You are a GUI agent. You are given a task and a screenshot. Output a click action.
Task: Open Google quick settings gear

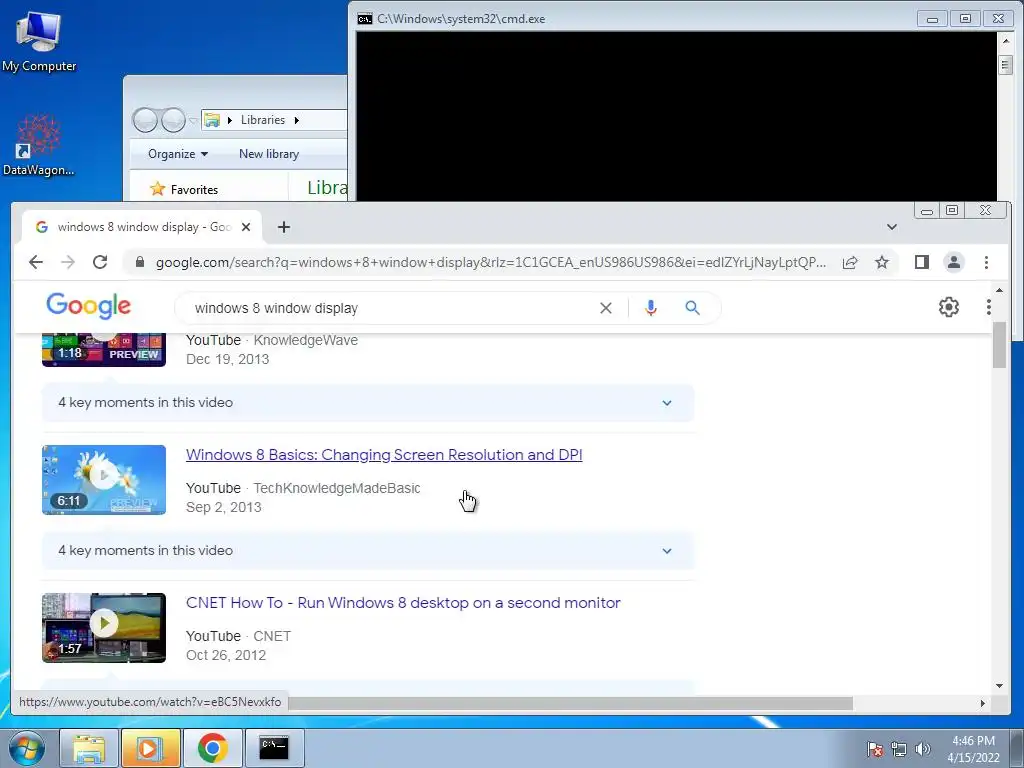coord(949,307)
